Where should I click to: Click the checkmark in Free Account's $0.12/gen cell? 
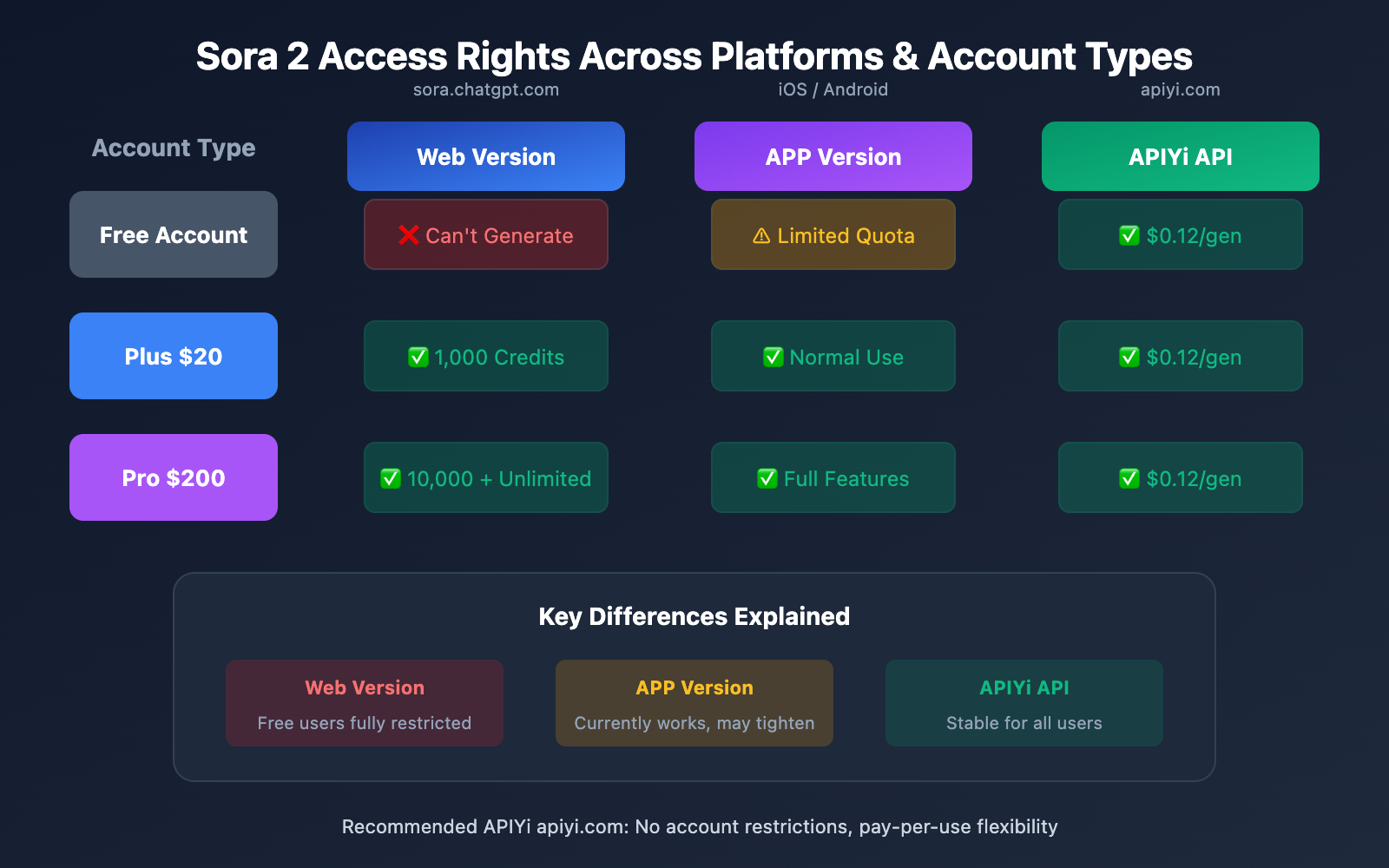click(1129, 235)
